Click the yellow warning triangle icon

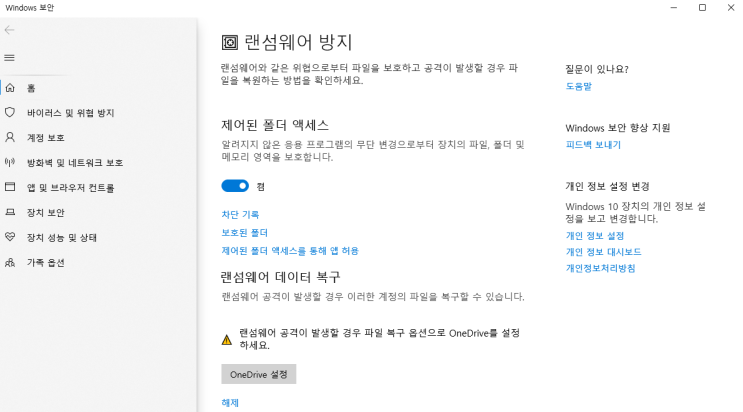[227, 339]
